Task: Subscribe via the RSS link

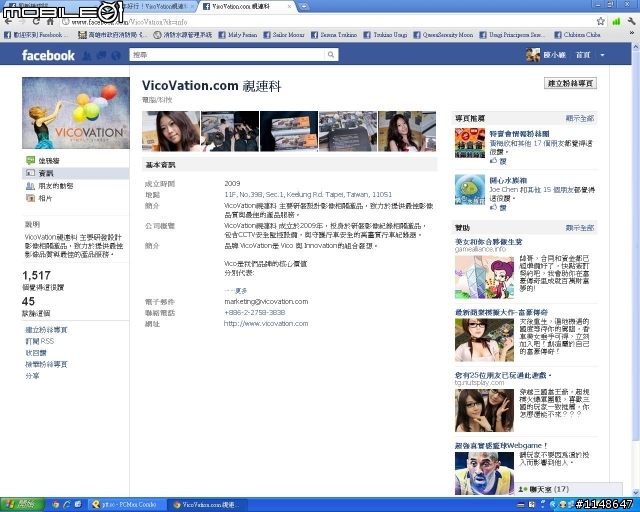Action: pyautogui.click(x=40, y=341)
